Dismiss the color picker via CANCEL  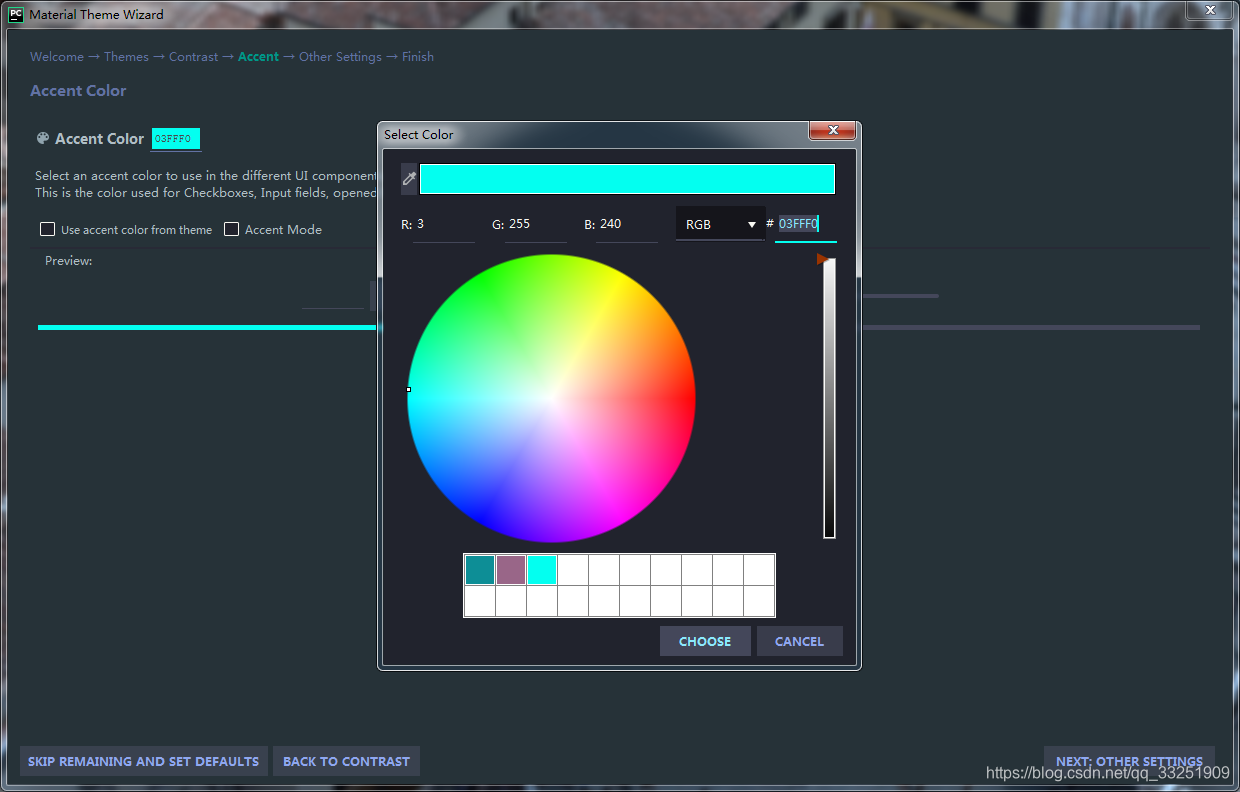tap(799, 641)
